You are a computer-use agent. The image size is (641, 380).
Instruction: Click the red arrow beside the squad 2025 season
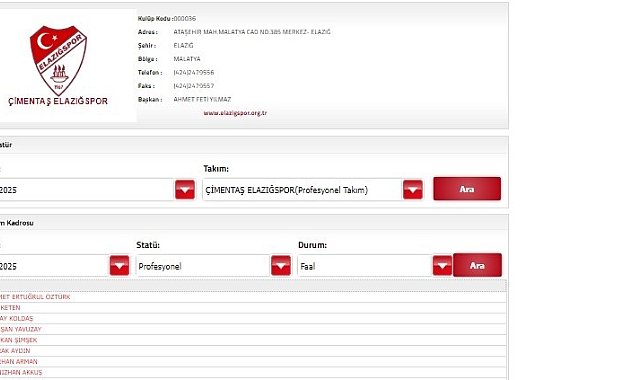tap(119, 266)
